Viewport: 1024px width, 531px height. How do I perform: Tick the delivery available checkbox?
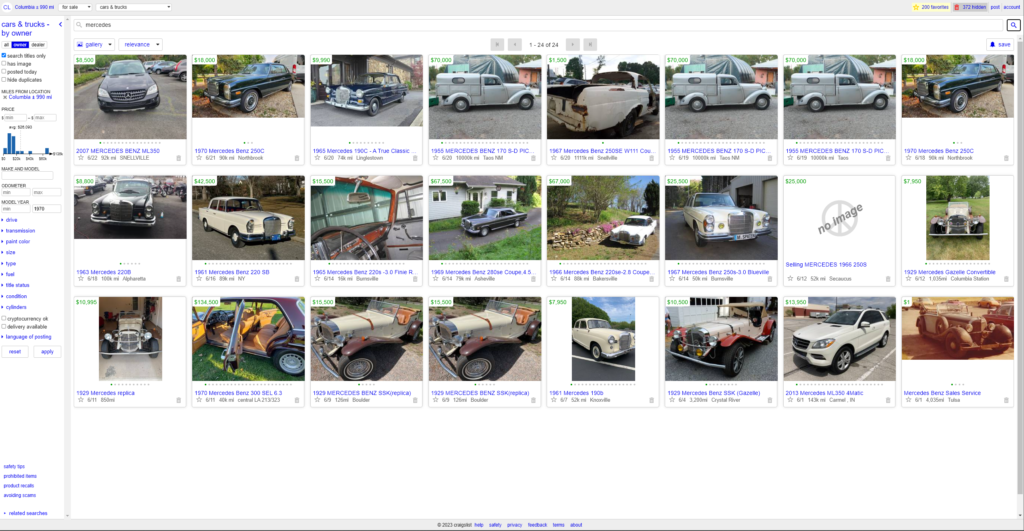click(x=4, y=327)
